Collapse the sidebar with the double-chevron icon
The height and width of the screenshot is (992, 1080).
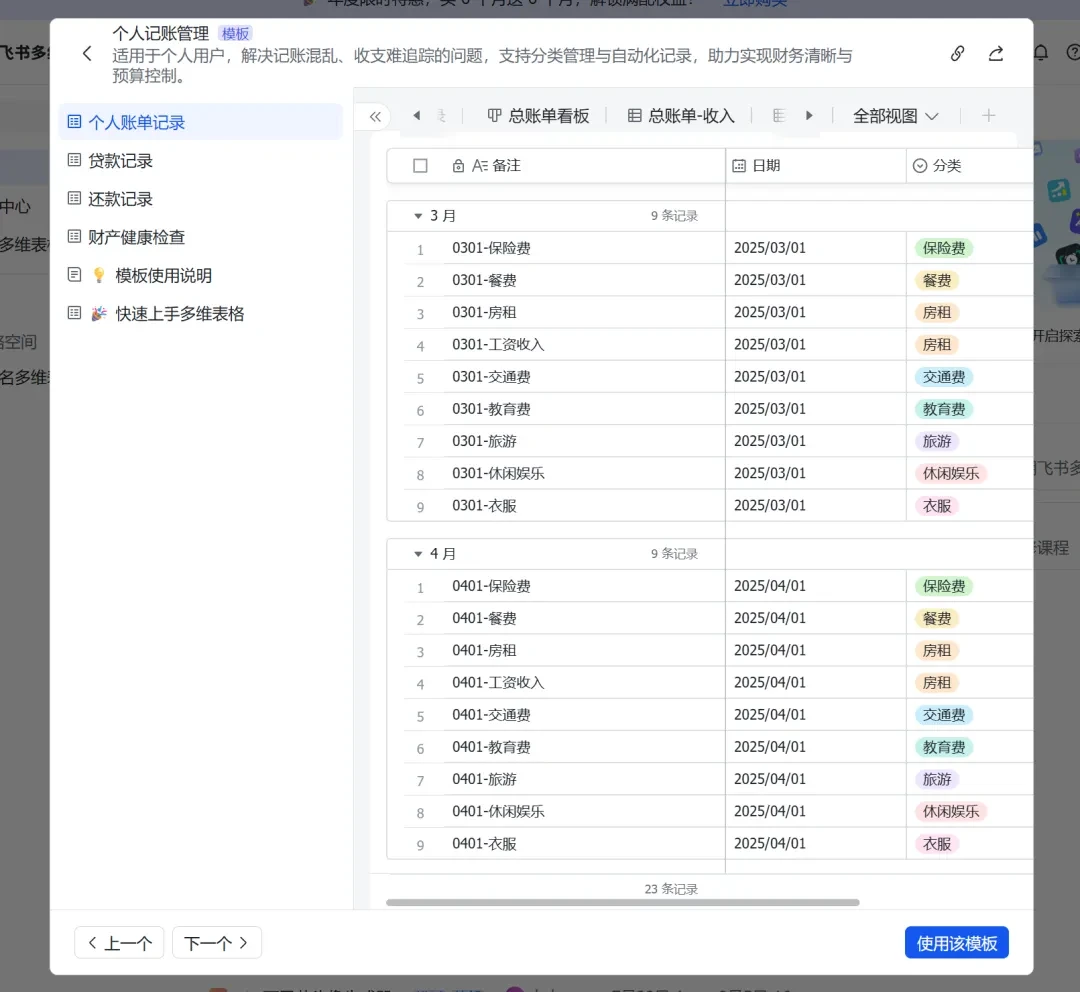(x=375, y=116)
